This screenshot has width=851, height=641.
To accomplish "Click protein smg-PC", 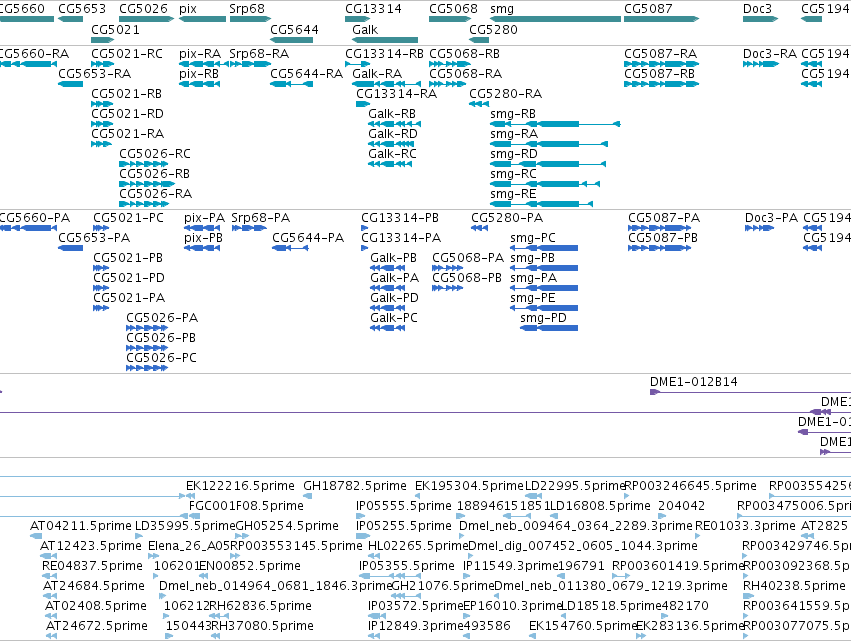I will tap(544, 248).
